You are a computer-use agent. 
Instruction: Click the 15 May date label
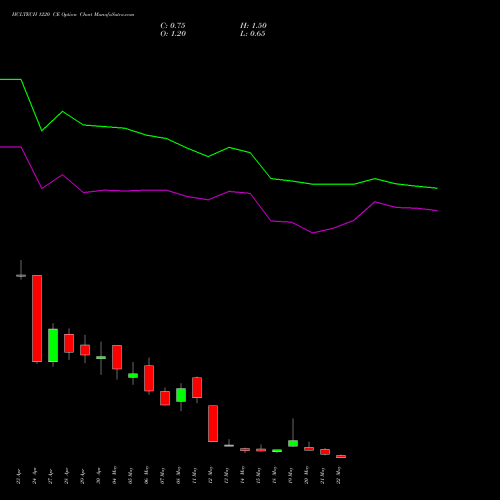click(259, 476)
